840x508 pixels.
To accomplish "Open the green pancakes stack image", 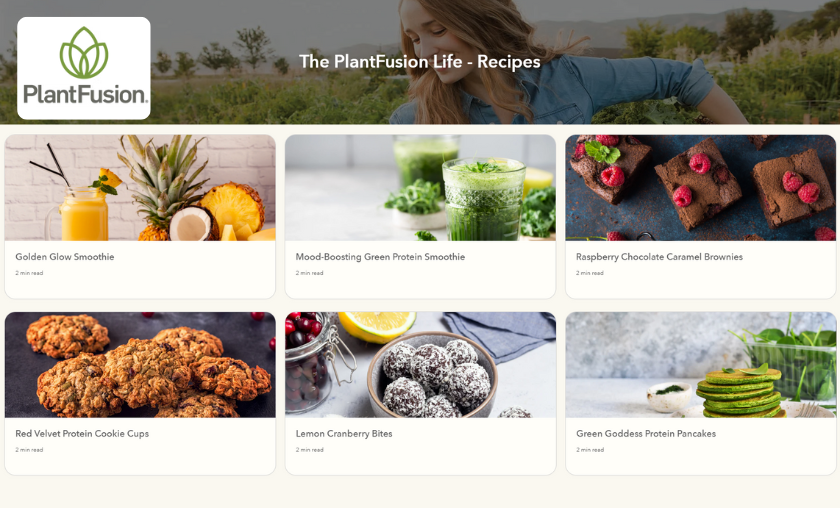I will 701,365.
